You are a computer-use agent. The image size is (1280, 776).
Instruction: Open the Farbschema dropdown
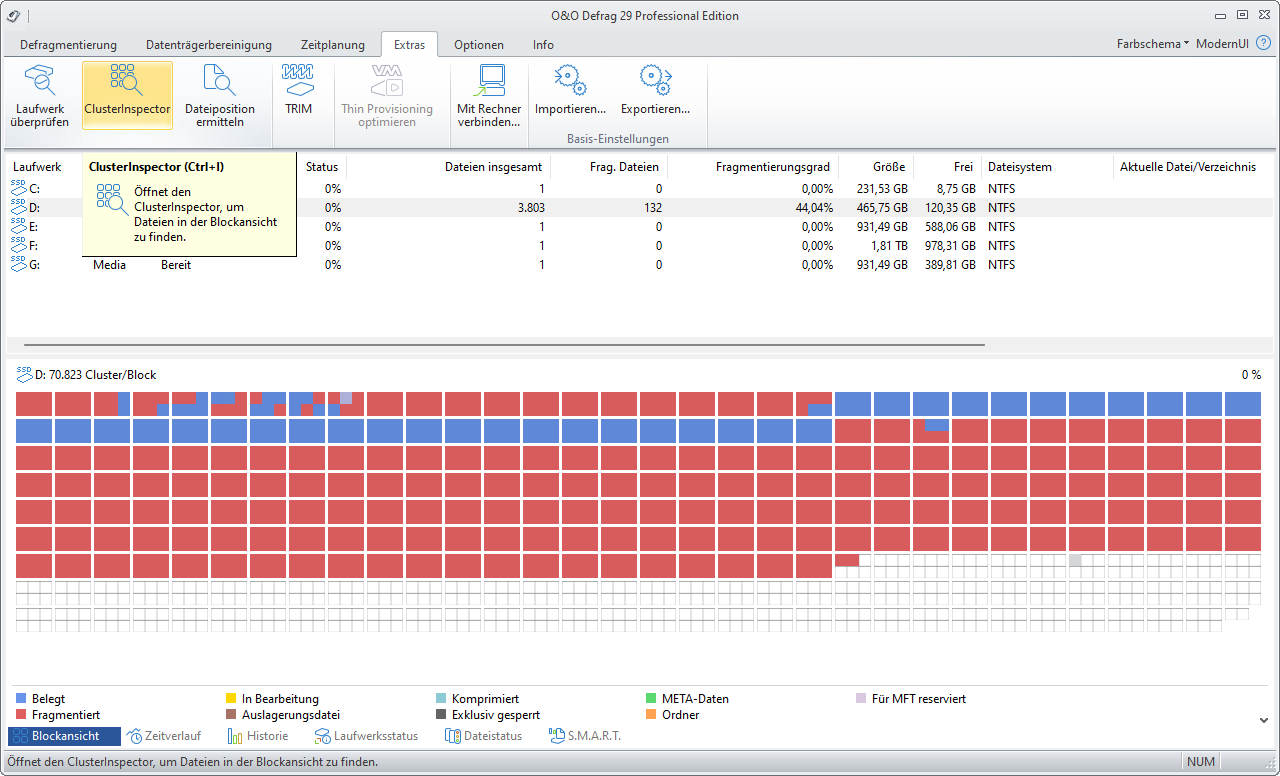[x=1153, y=44]
